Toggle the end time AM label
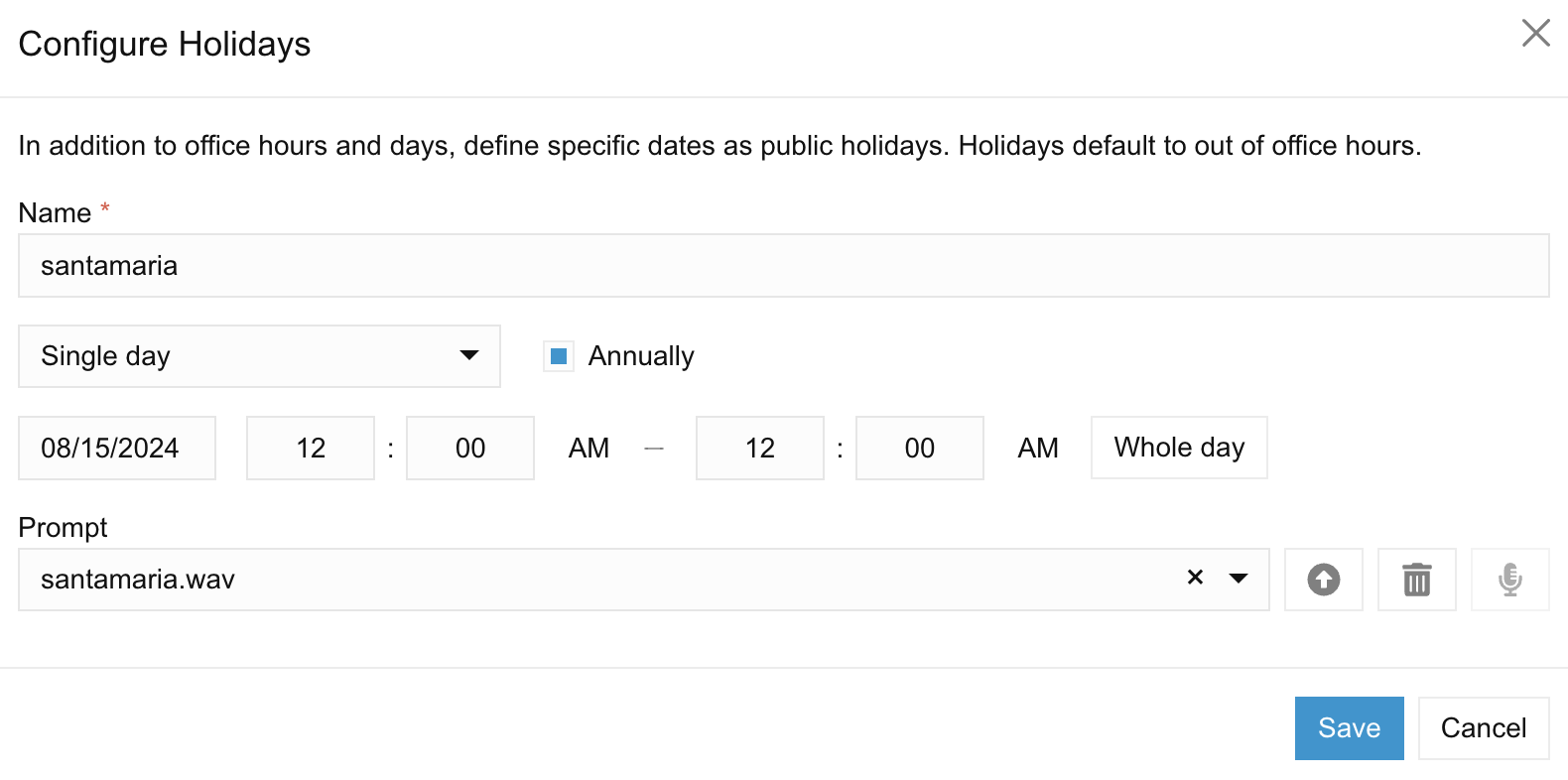The image size is (1568, 780). (x=1038, y=449)
